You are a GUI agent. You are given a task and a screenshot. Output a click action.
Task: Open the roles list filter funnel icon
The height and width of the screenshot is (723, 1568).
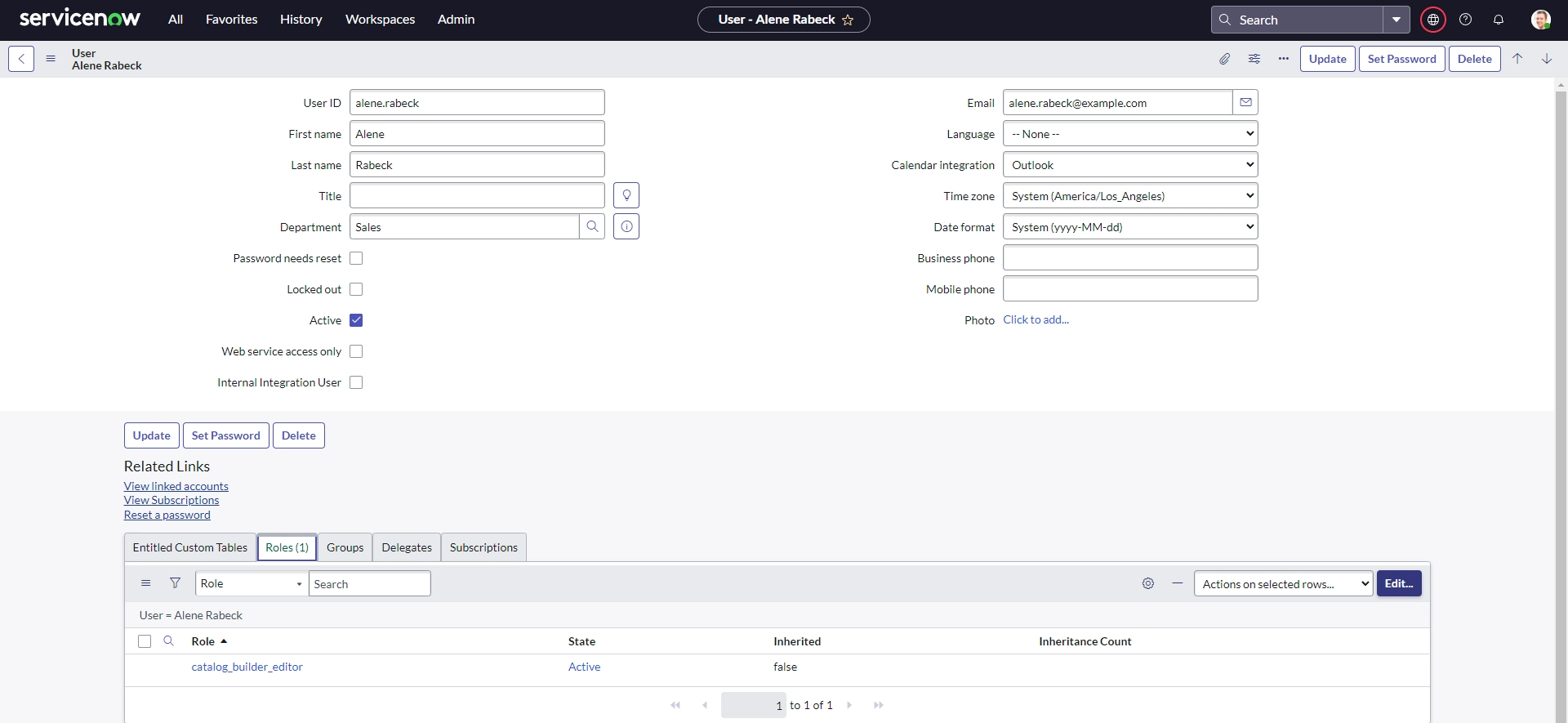(175, 583)
